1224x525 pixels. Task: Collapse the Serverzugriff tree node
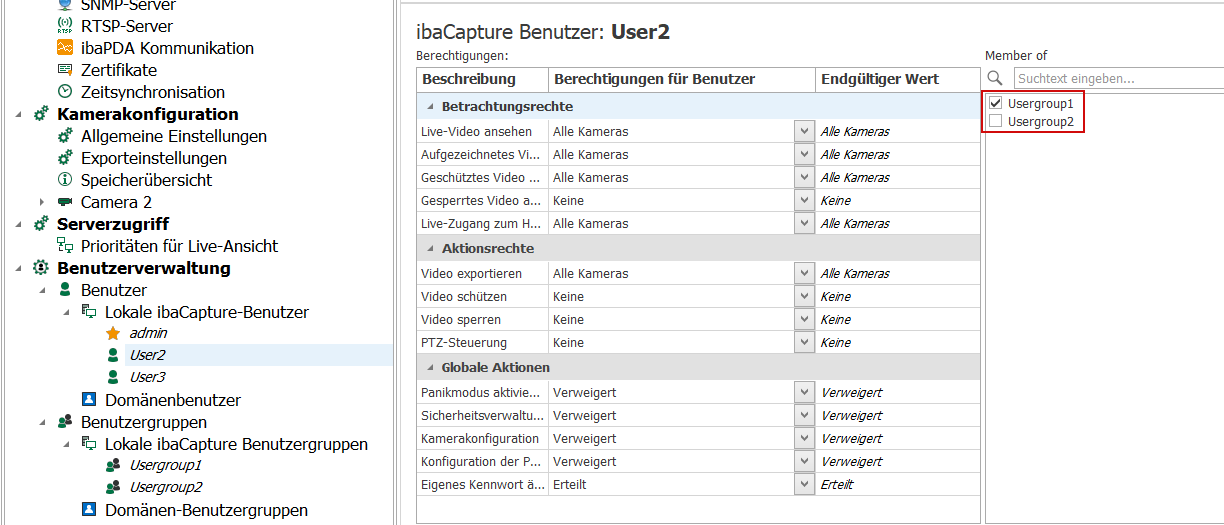19,224
